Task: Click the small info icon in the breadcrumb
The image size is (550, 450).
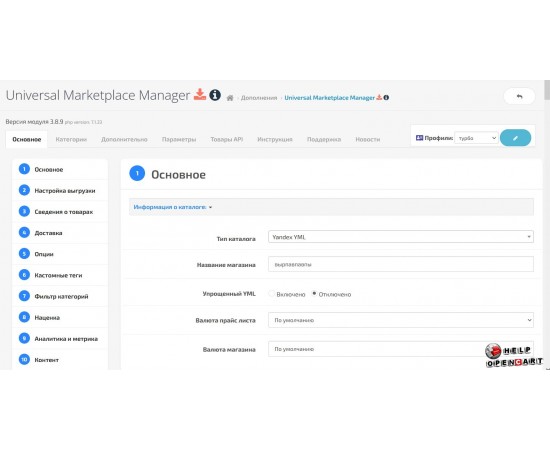Action: (386, 98)
